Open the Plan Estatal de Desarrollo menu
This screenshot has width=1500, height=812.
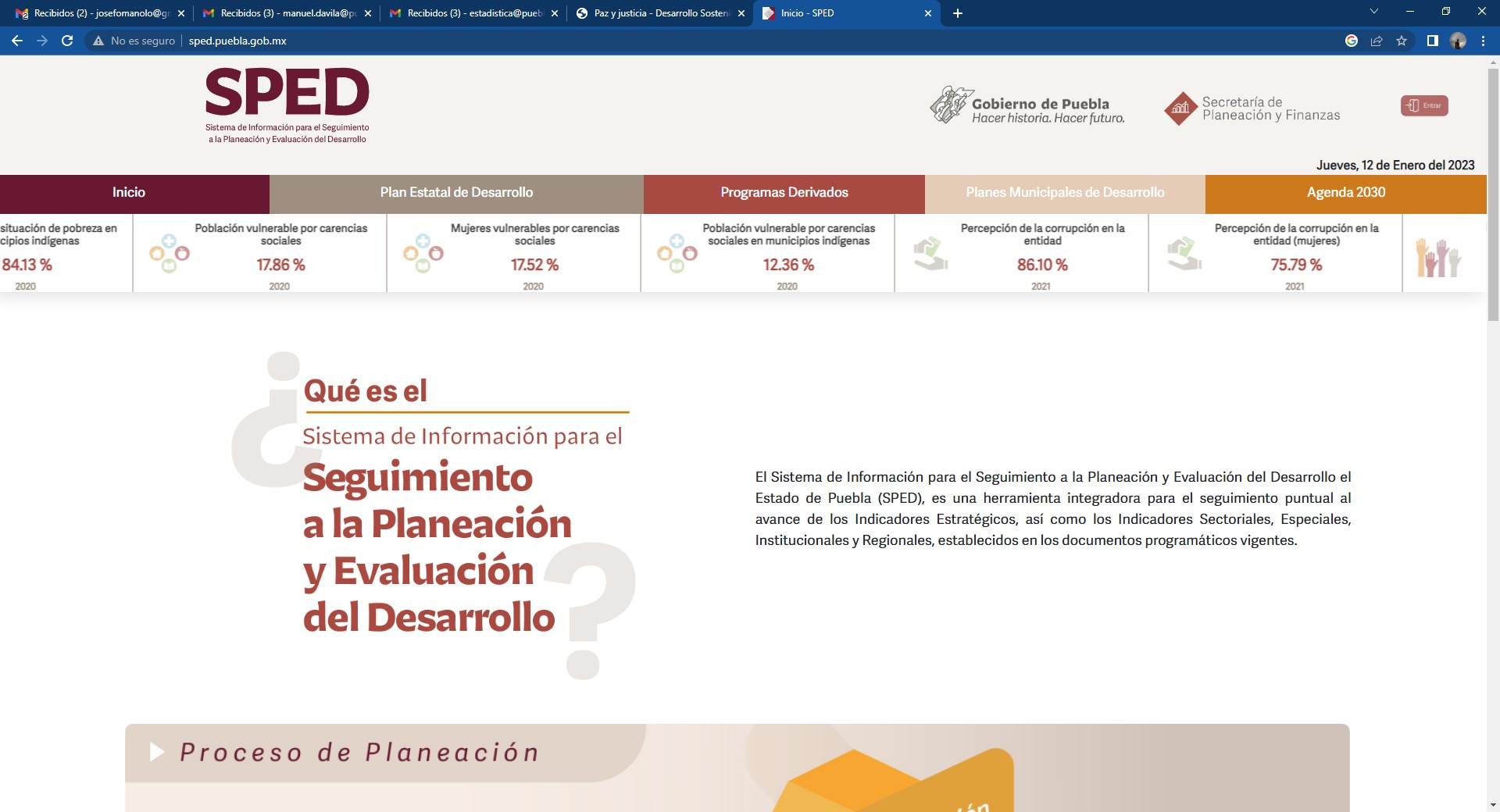(x=456, y=193)
